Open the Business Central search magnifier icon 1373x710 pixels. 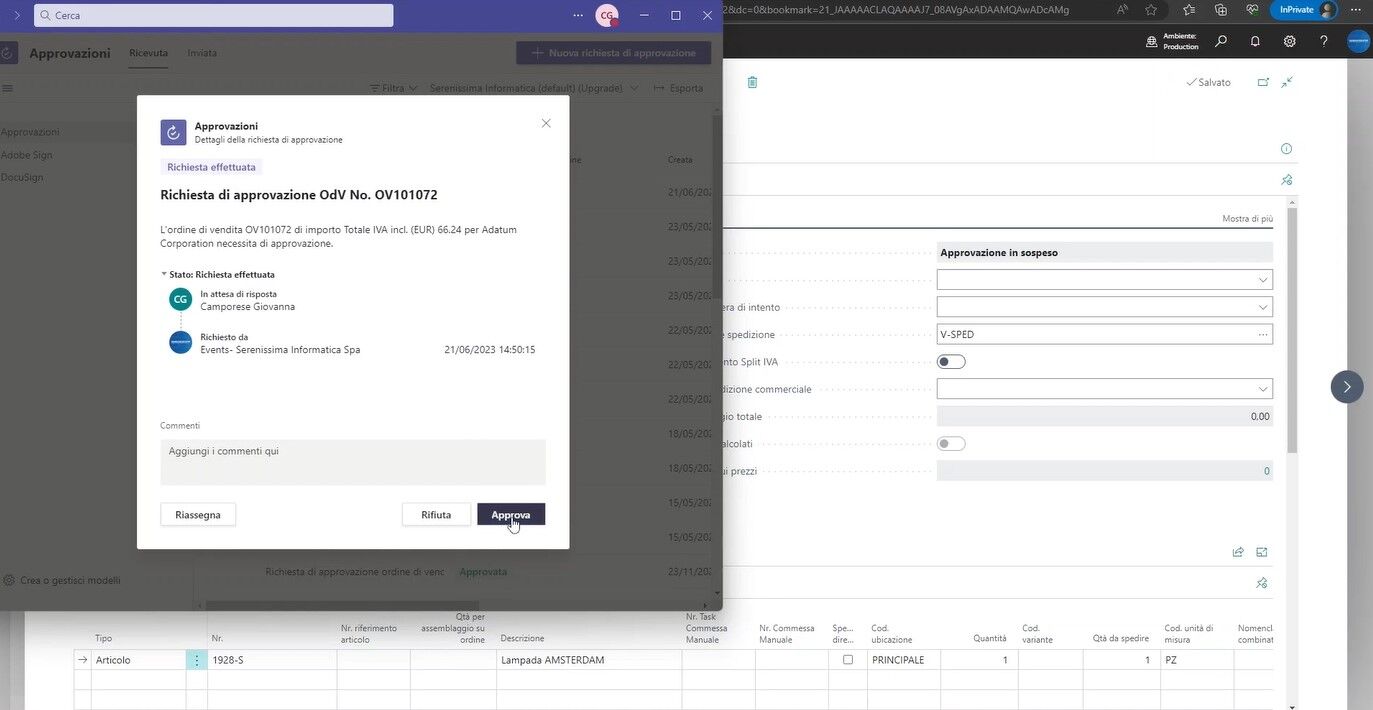click(x=1219, y=41)
